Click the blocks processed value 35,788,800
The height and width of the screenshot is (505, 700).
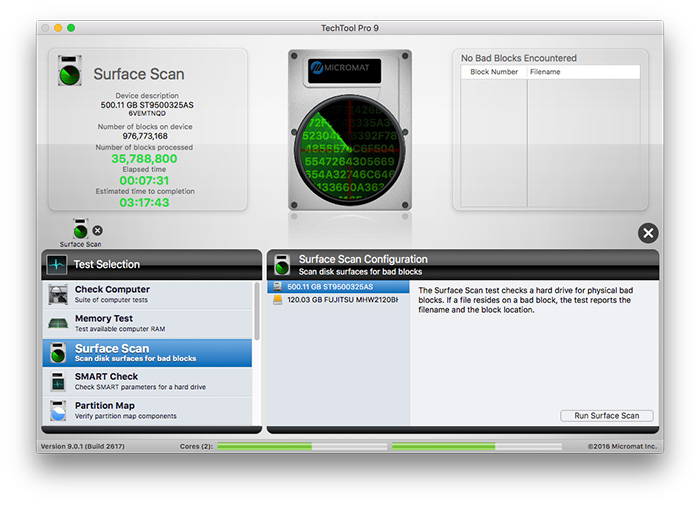click(144, 159)
